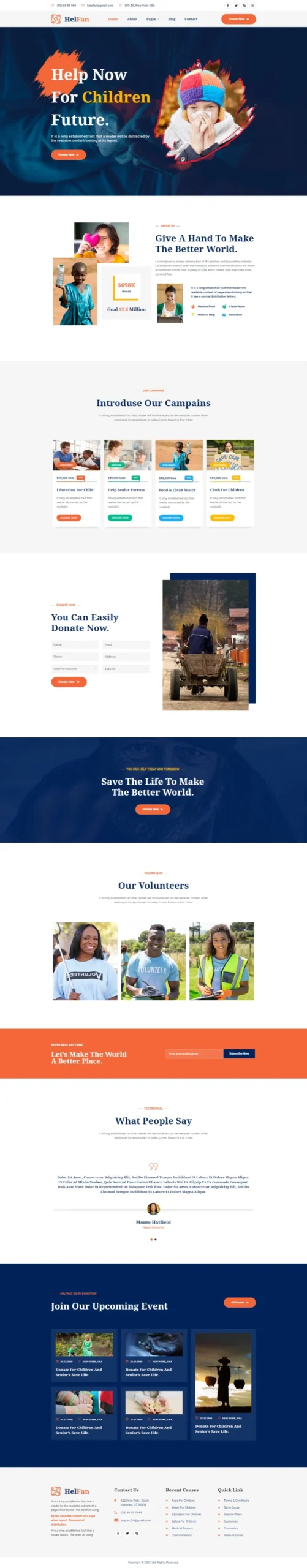Open the Twitter icon in the top bar
Viewport: 307px width, 1568px height.
pos(236,6)
